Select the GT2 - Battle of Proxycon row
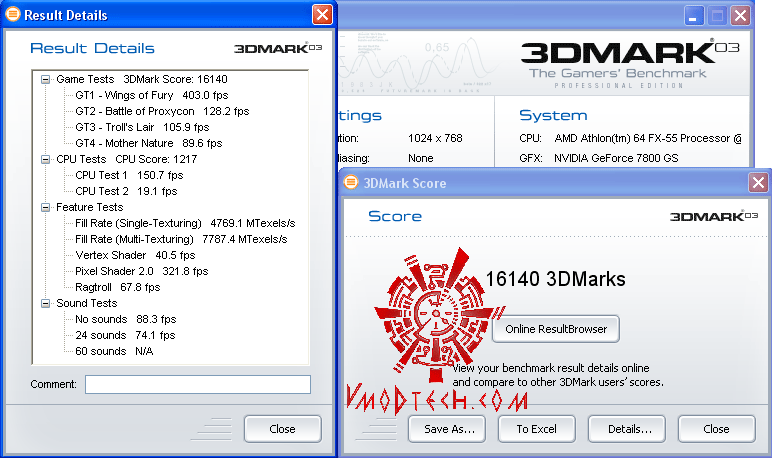772x458 pixels. [162, 111]
